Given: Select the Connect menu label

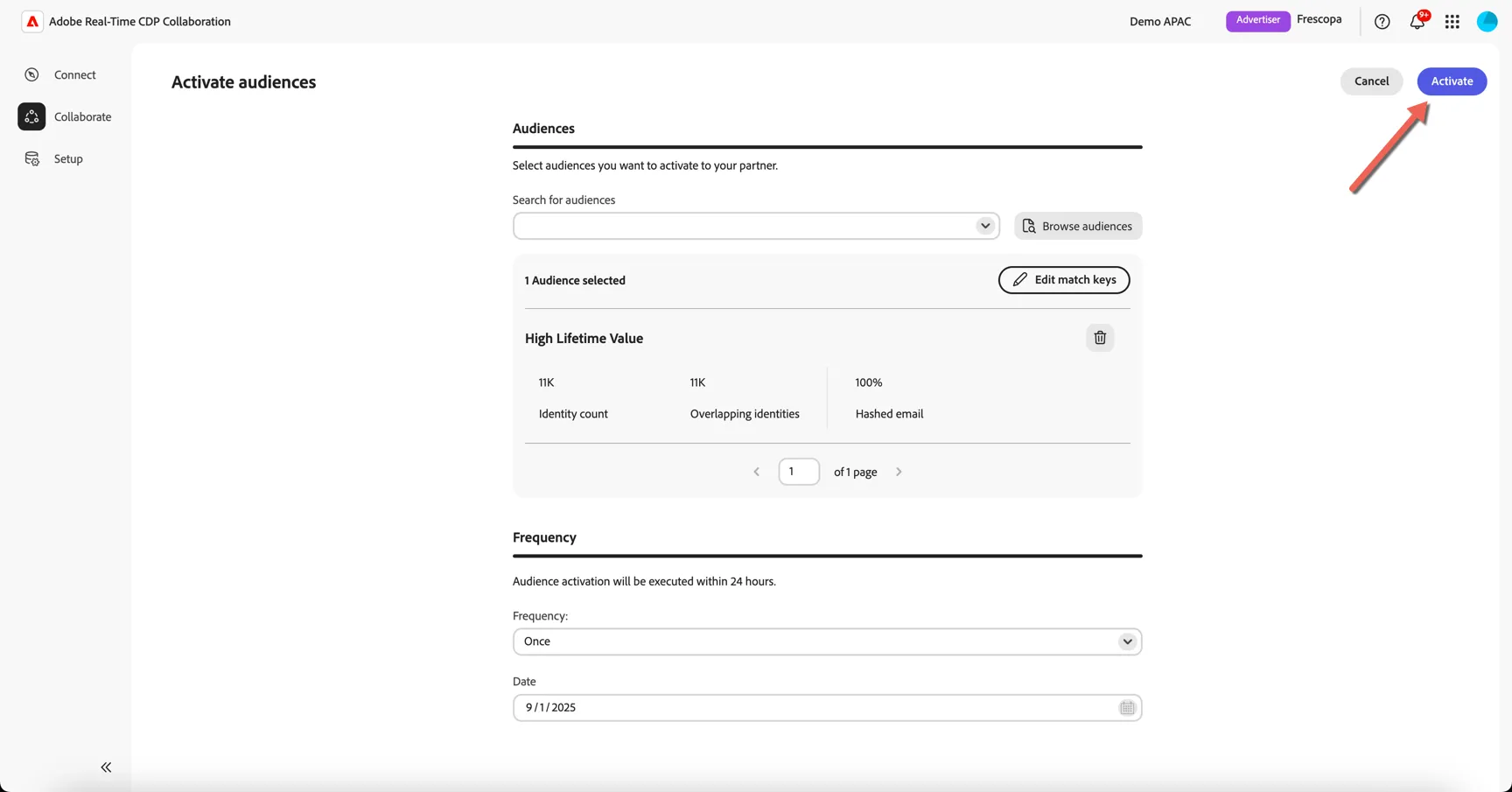Looking at the screenshot, I should 75,75.
